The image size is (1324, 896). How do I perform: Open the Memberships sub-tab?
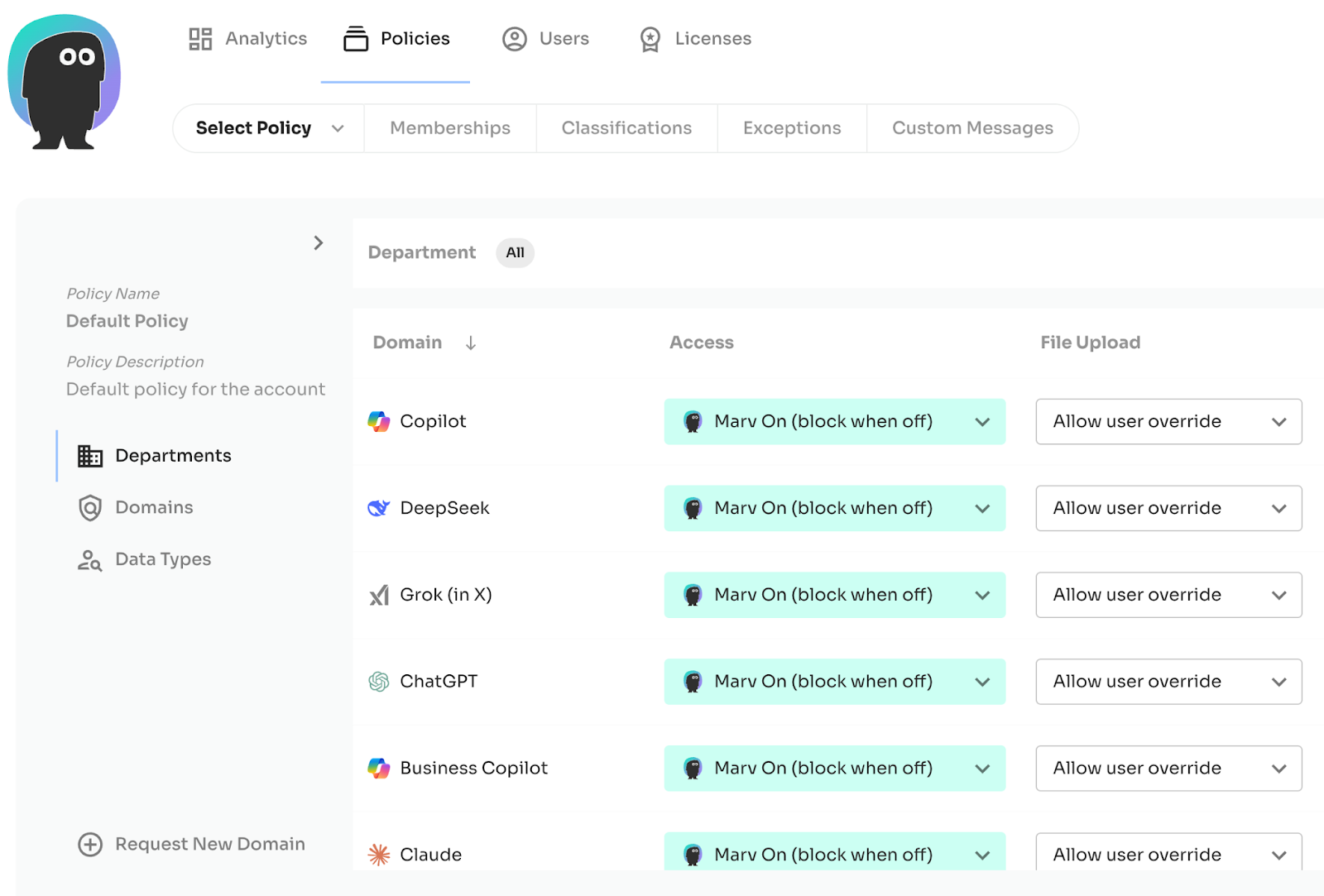point(450,128)
